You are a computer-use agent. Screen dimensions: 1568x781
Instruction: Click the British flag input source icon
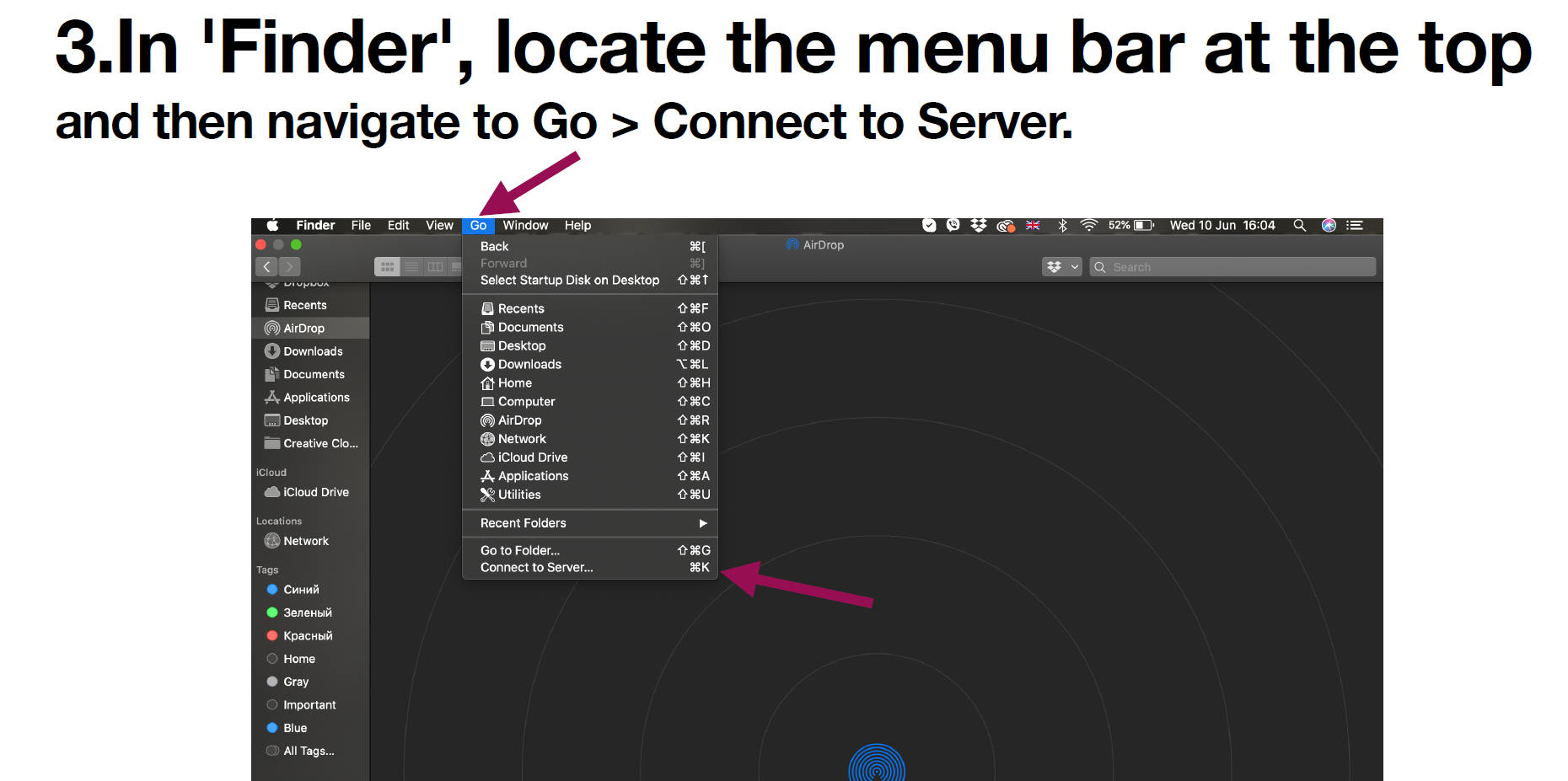click(x=1033, y=225)
